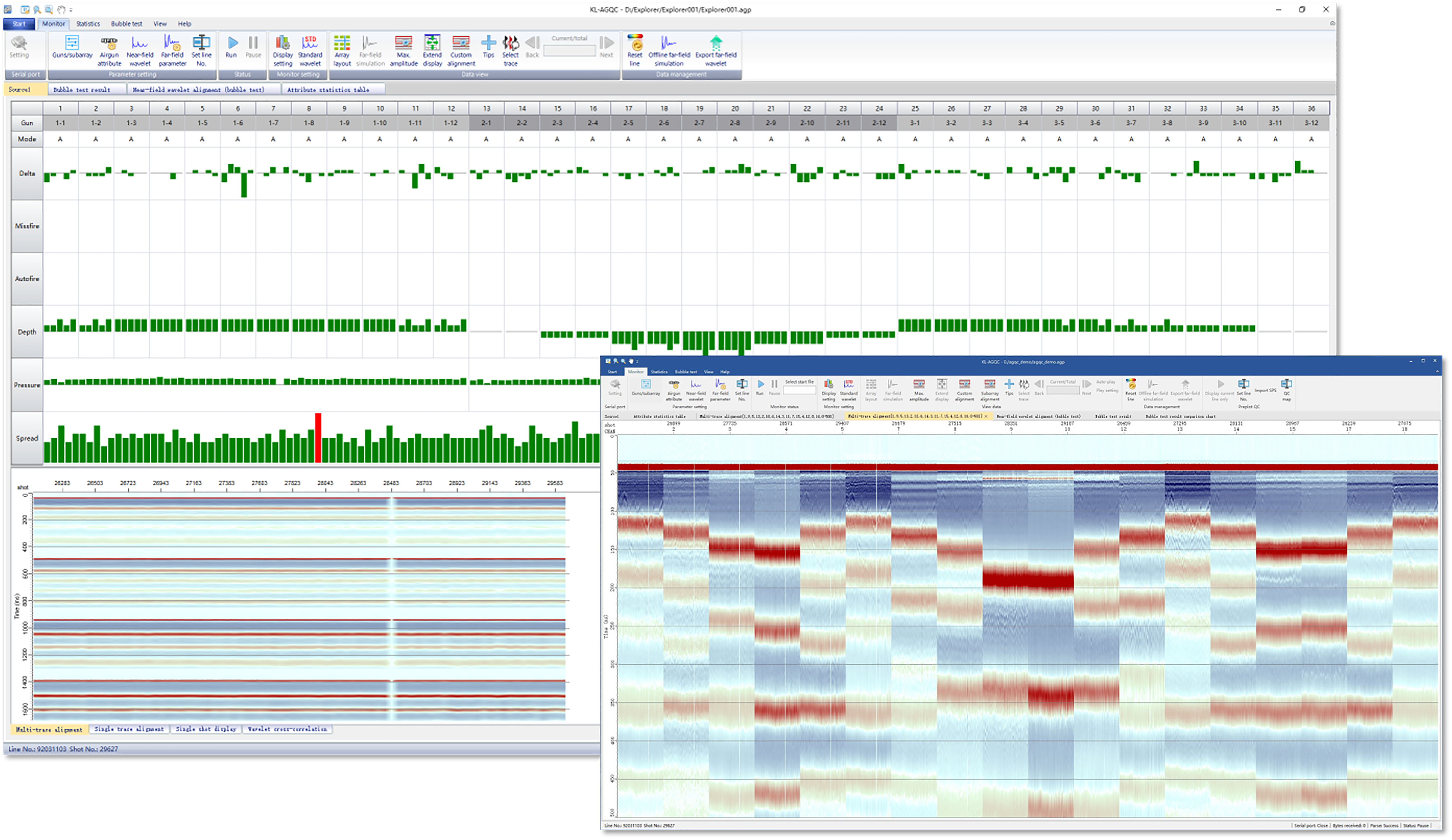
Task: Click the Depth row label
Action: coord(27,332)
